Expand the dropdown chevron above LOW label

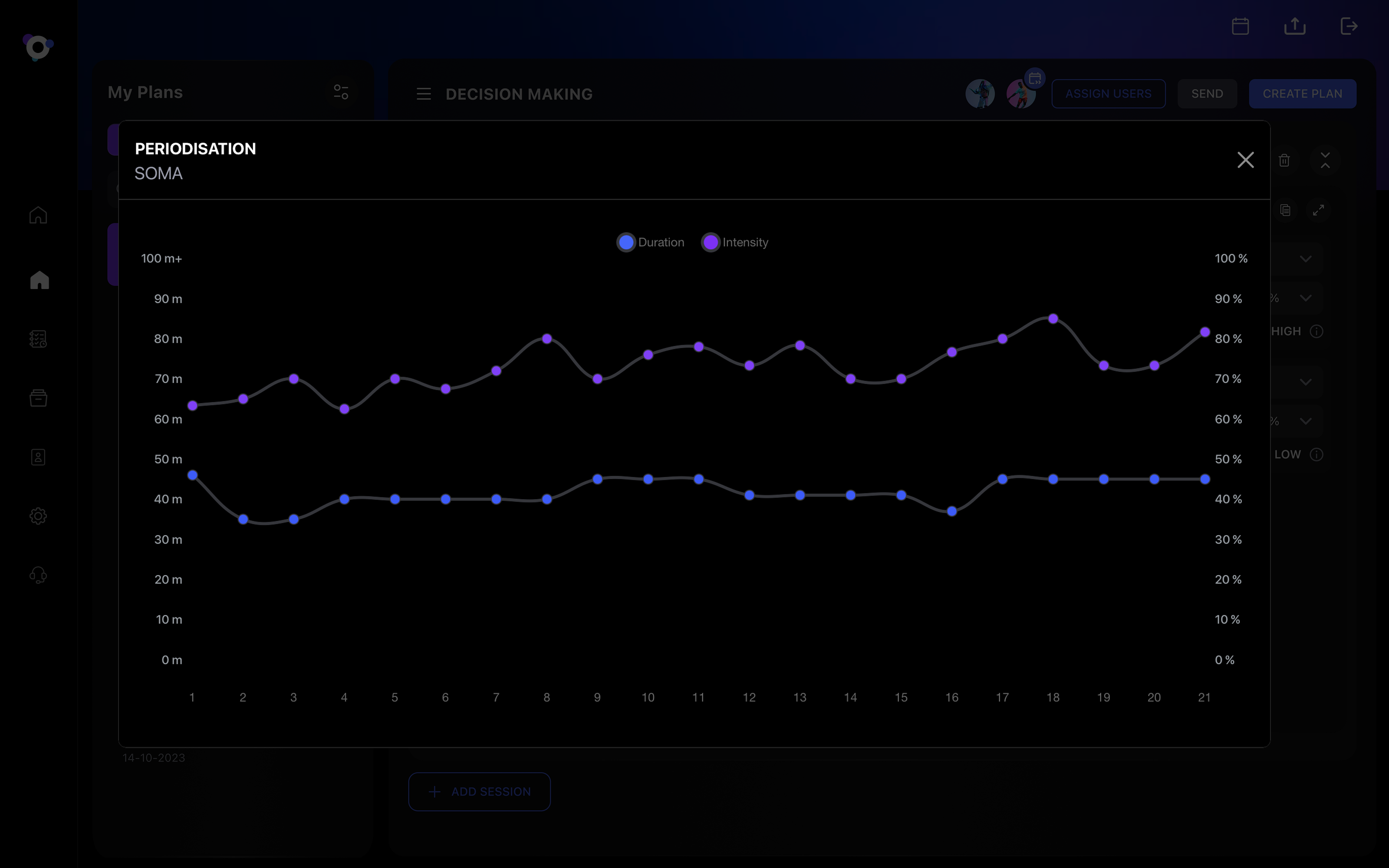coord(1306,421)
